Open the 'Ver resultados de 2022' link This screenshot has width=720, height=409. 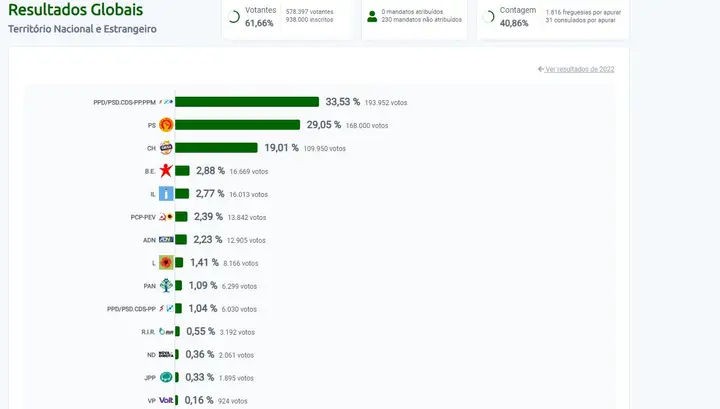(576, 69)
